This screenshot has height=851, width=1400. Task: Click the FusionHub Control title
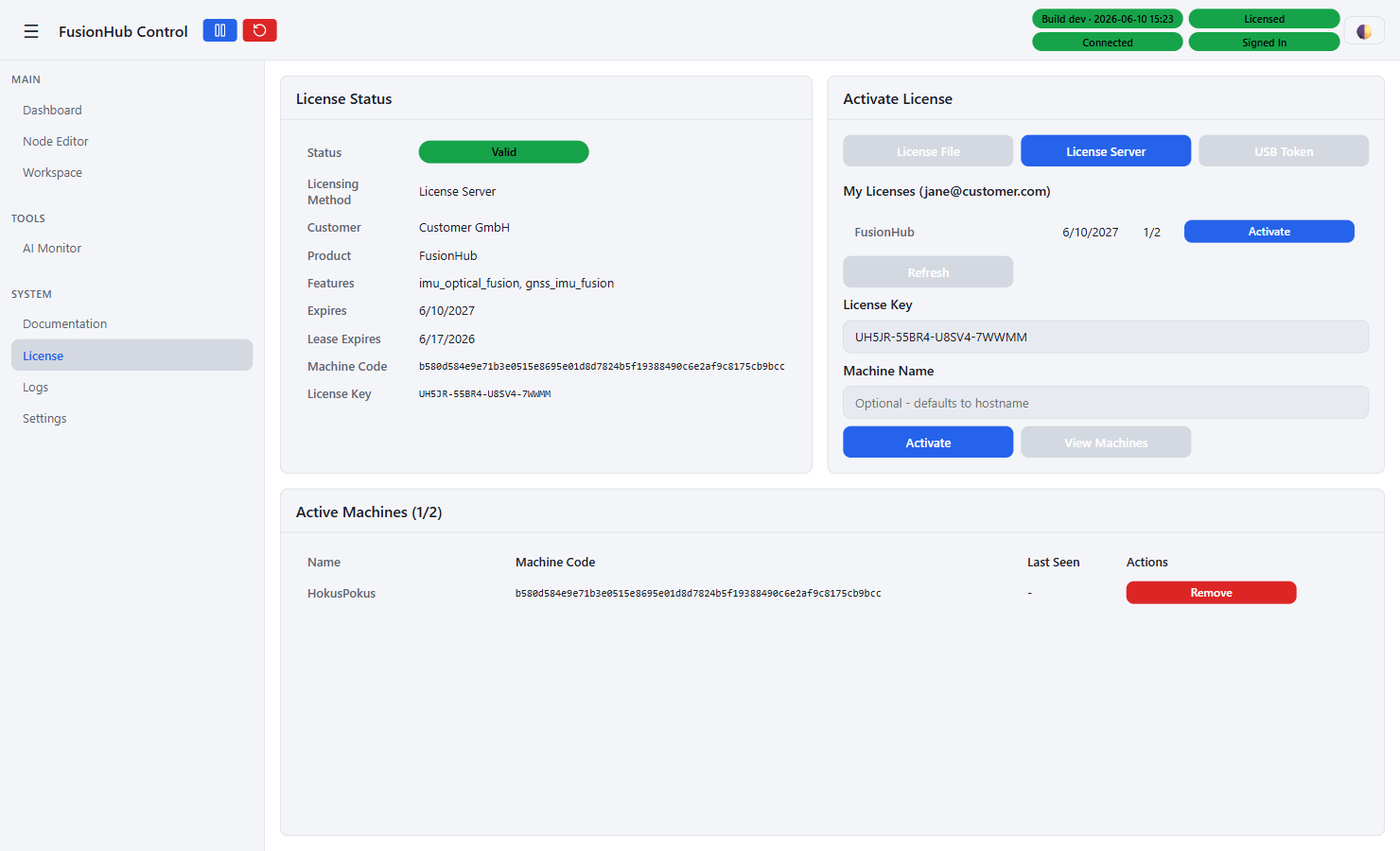tap(123, 31)
